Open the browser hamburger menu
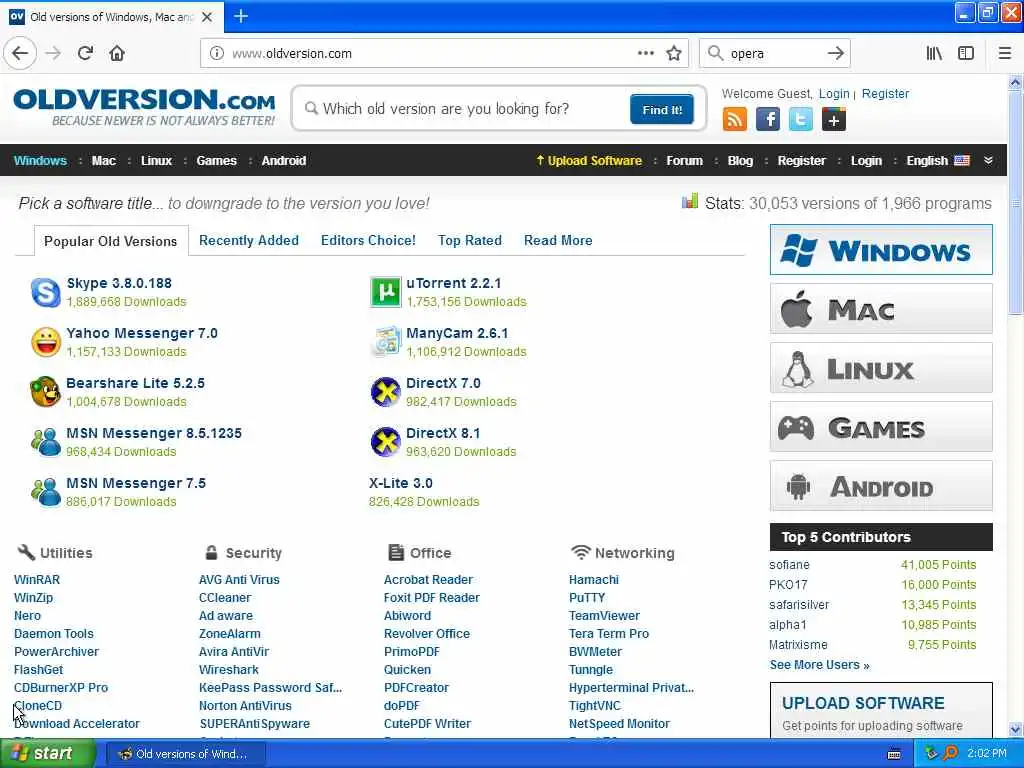Image resolution: width=1024 pixels, height=768 pixels. pos(1004,53)
